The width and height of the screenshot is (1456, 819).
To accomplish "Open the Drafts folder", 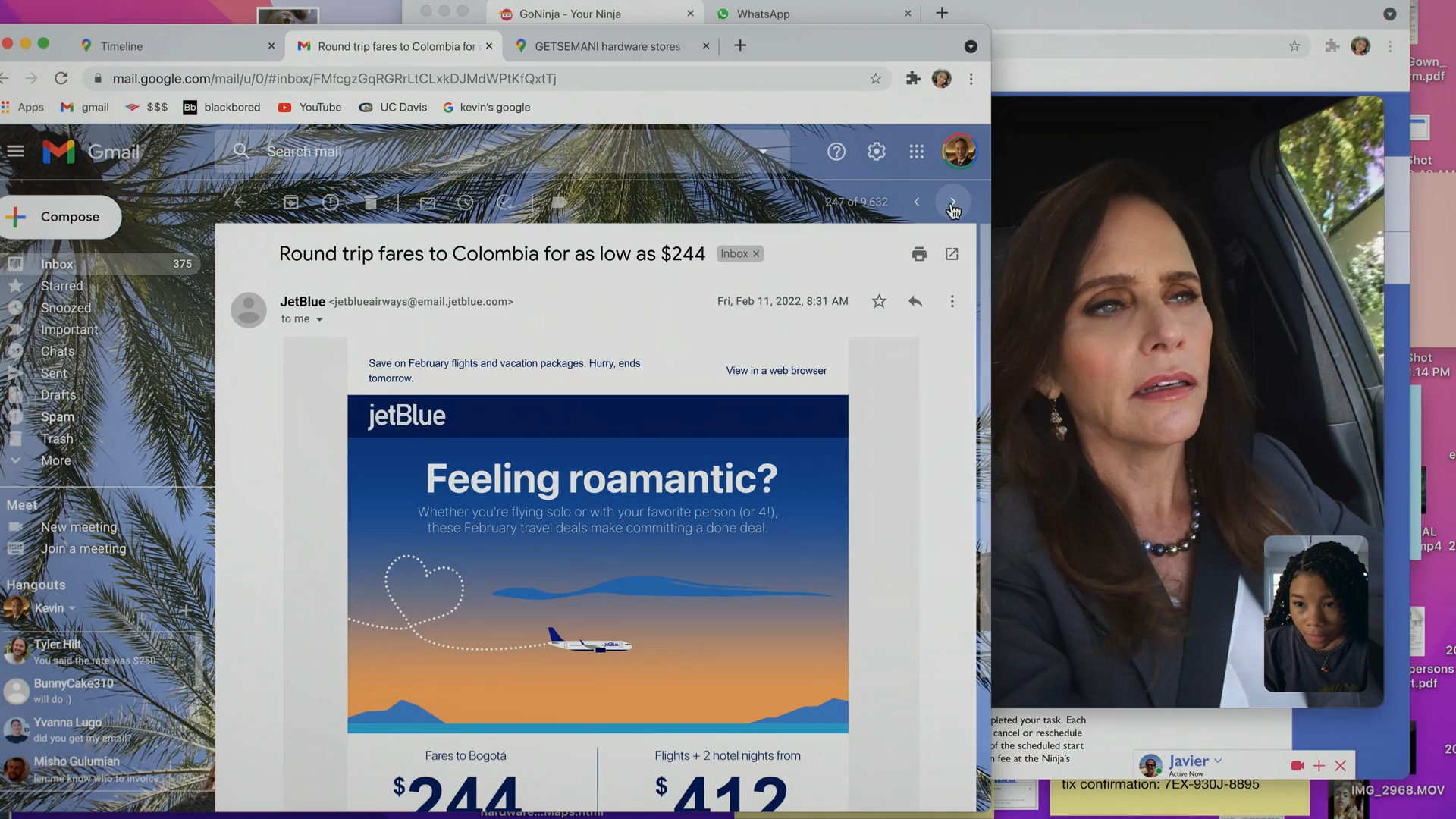I will click(x=58, y=395).
